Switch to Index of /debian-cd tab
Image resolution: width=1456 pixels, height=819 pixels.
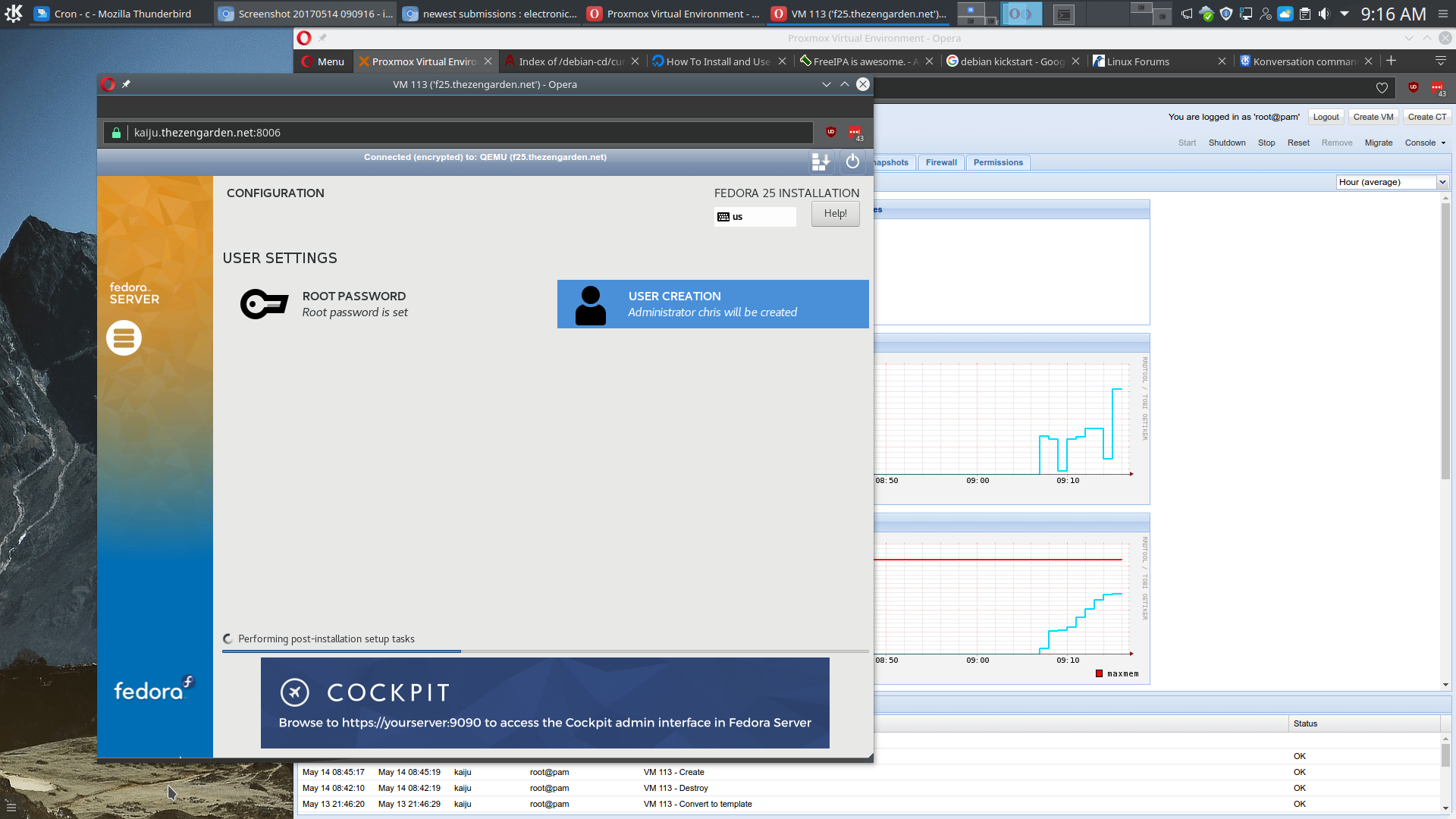pos(572,61)
